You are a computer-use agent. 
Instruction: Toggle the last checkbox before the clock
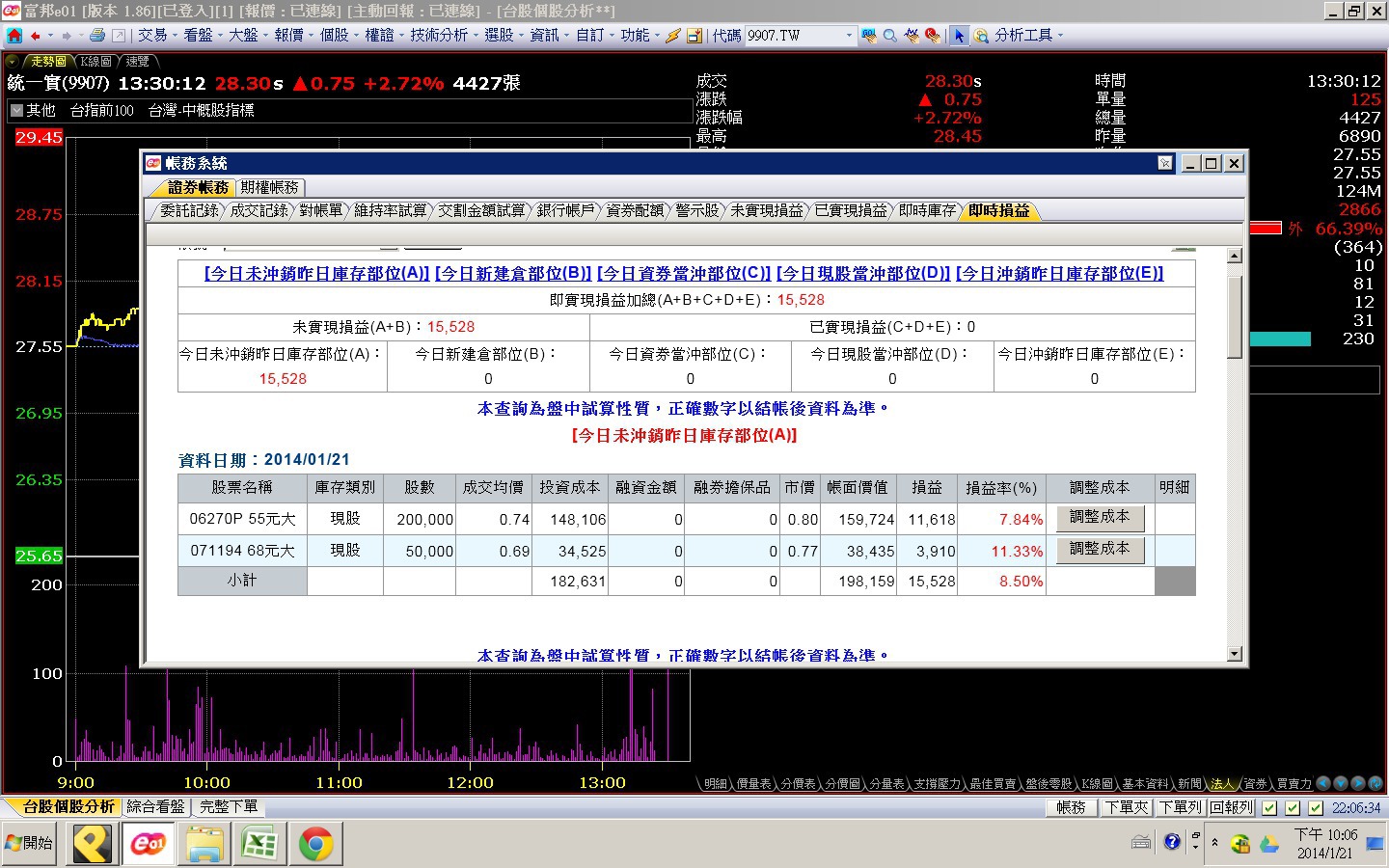click(1316, 808)
